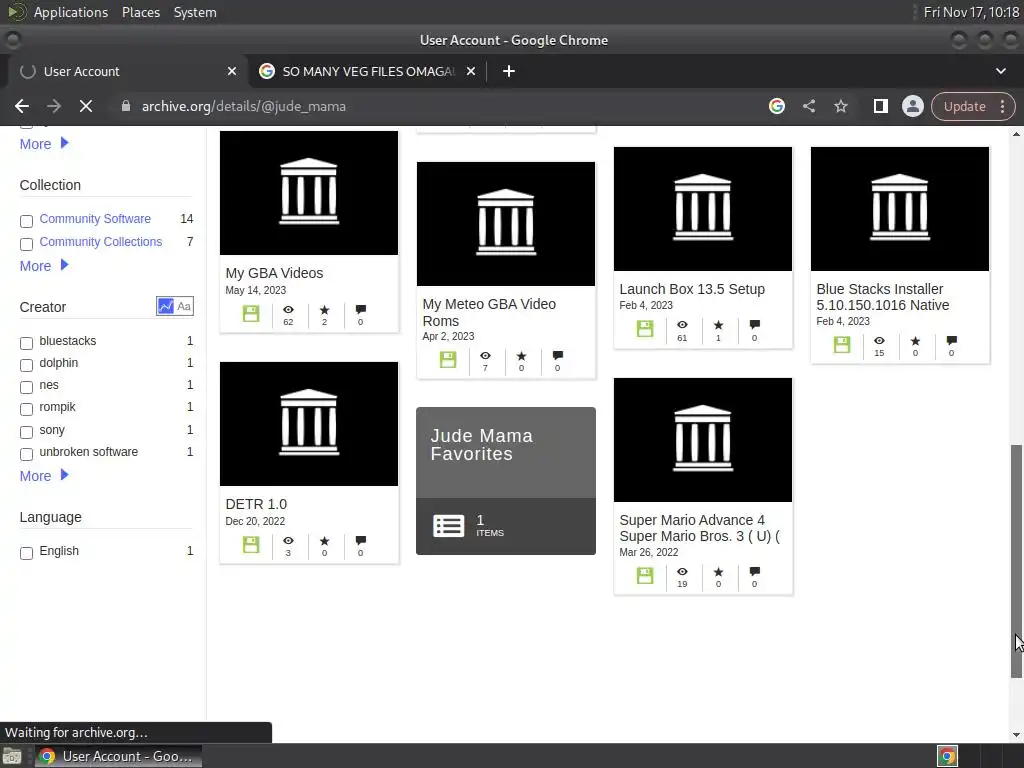Click views eye icon on Launch Box 13.5 Setup
The width and height of the screenshot is (1024, 768).
[682, 325]
